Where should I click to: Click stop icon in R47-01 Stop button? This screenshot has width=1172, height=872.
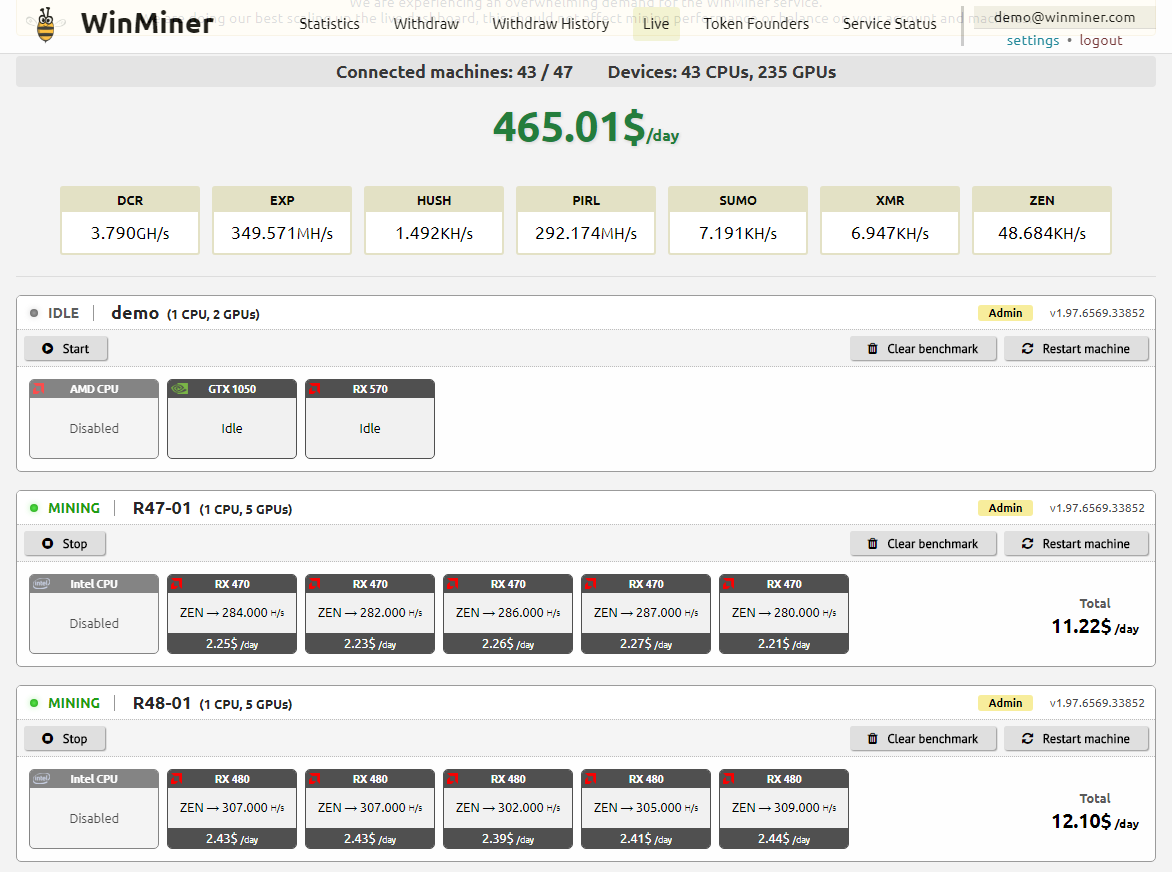click(x=48, y=544)
